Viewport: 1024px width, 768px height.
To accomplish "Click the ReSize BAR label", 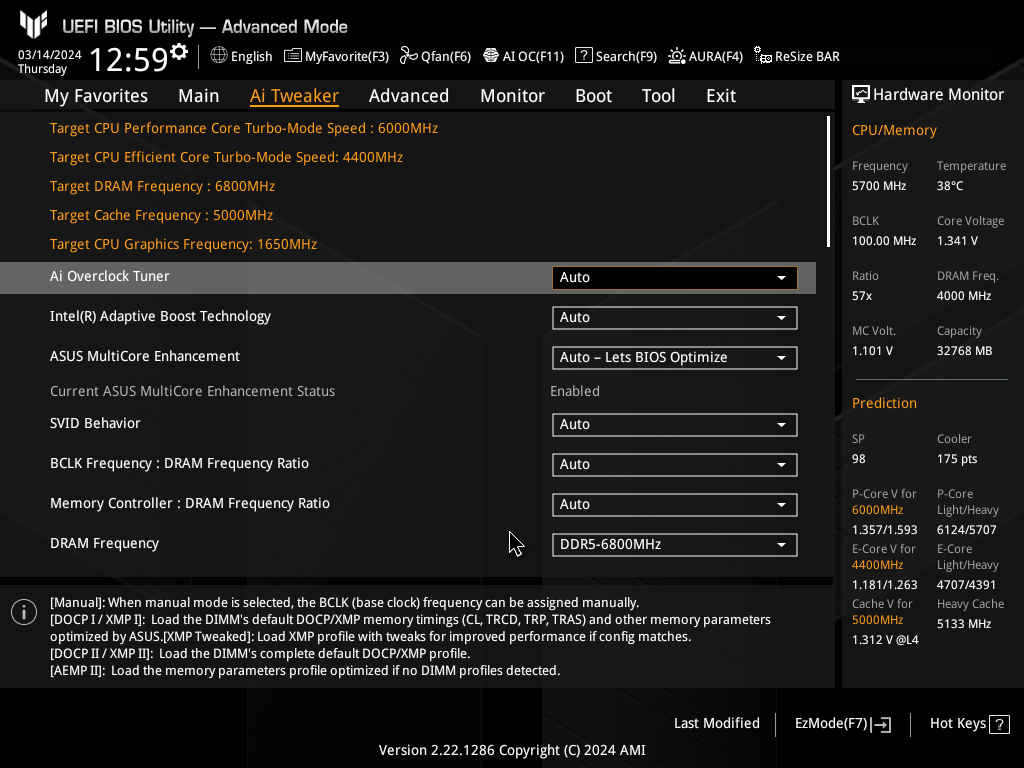I will (807, 57).
